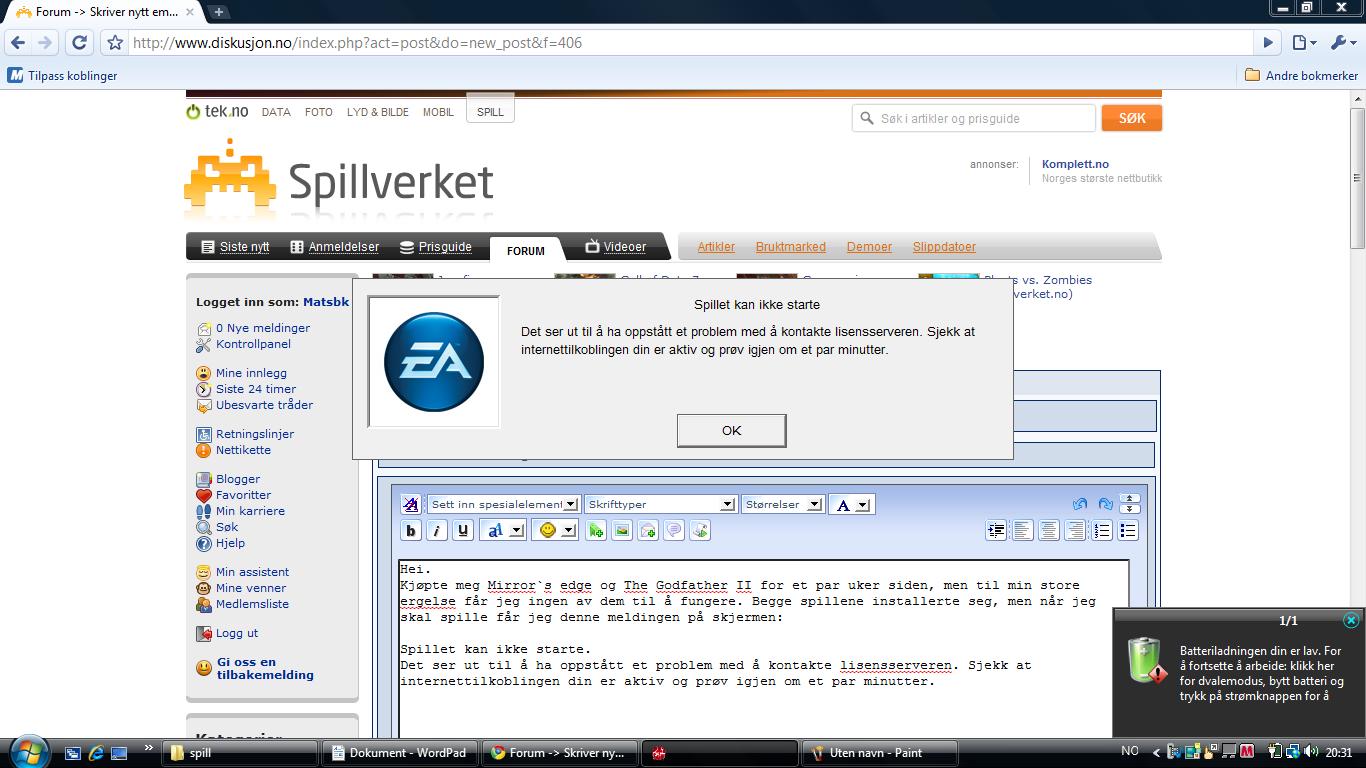Click the browser address bar

coord(690,43)
